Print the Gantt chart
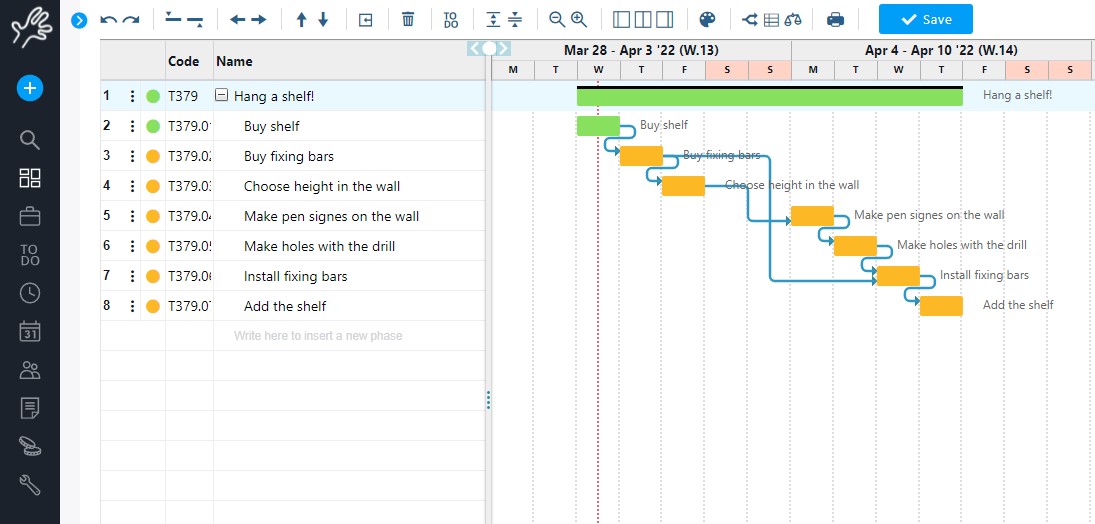This screenshot has width=1095, height=524. pos(836,19)
